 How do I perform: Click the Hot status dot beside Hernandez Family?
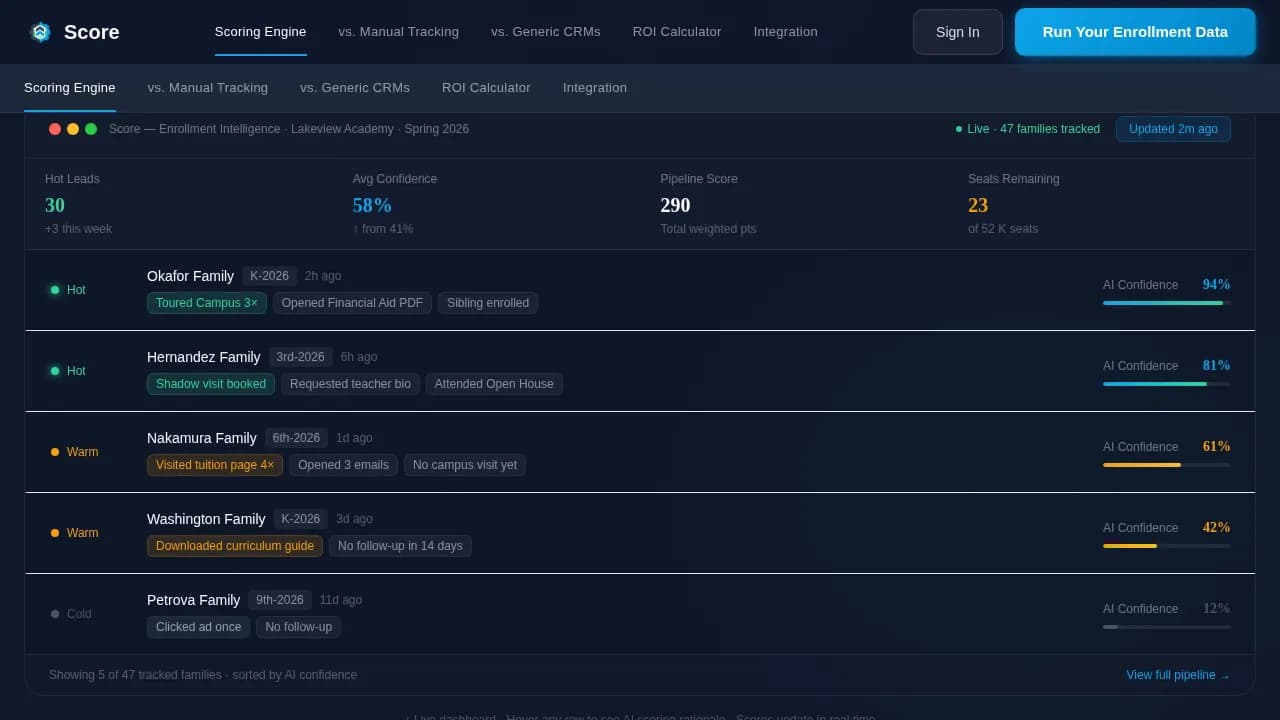tap(56, 371)
